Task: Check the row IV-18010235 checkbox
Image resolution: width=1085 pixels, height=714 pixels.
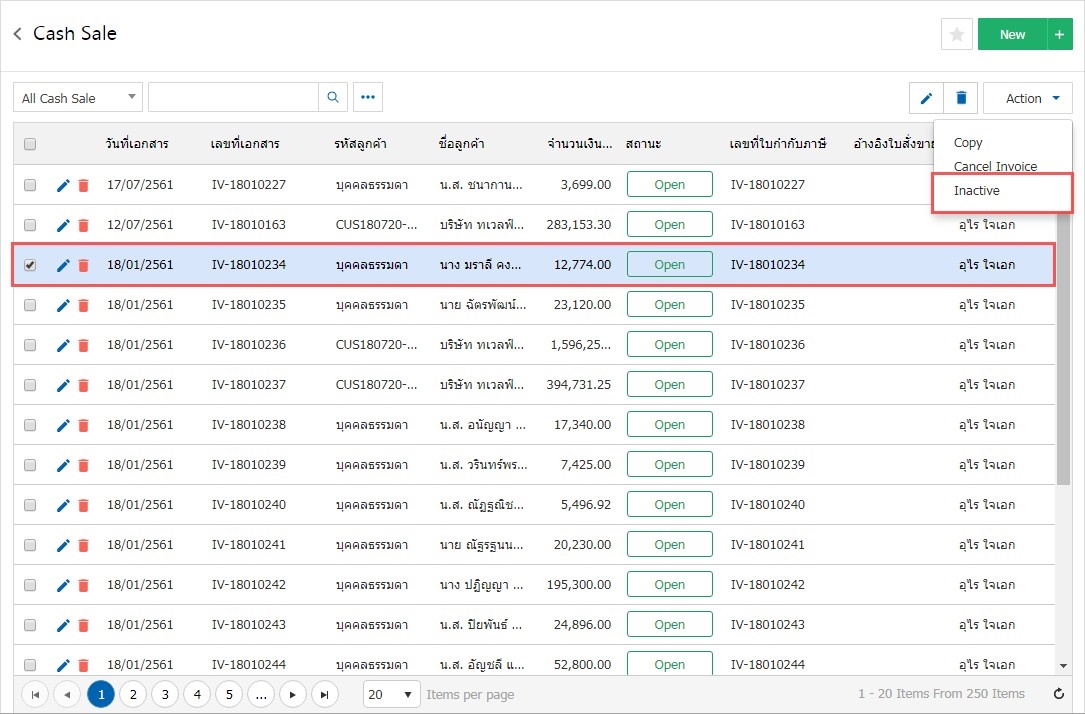Action: (30, 305)
